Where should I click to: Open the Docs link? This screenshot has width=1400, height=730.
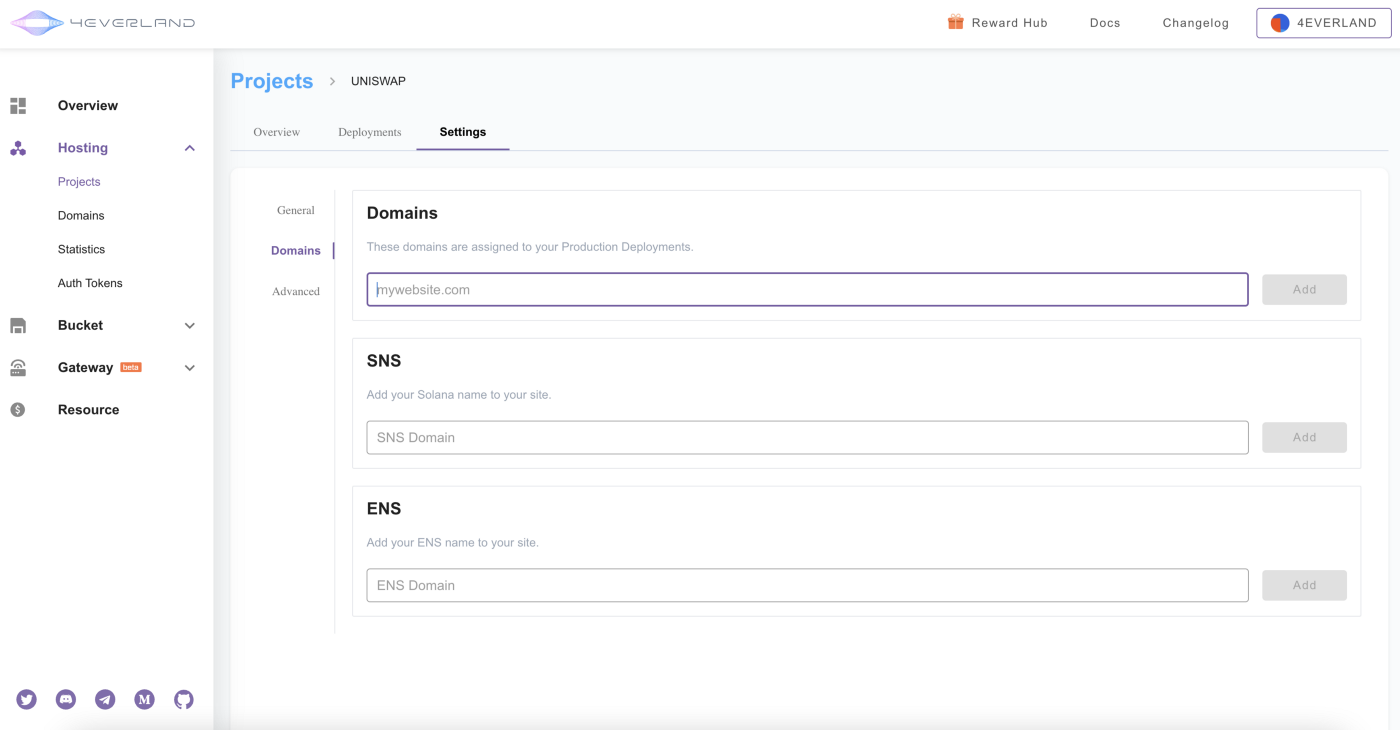coord(1105,23)
